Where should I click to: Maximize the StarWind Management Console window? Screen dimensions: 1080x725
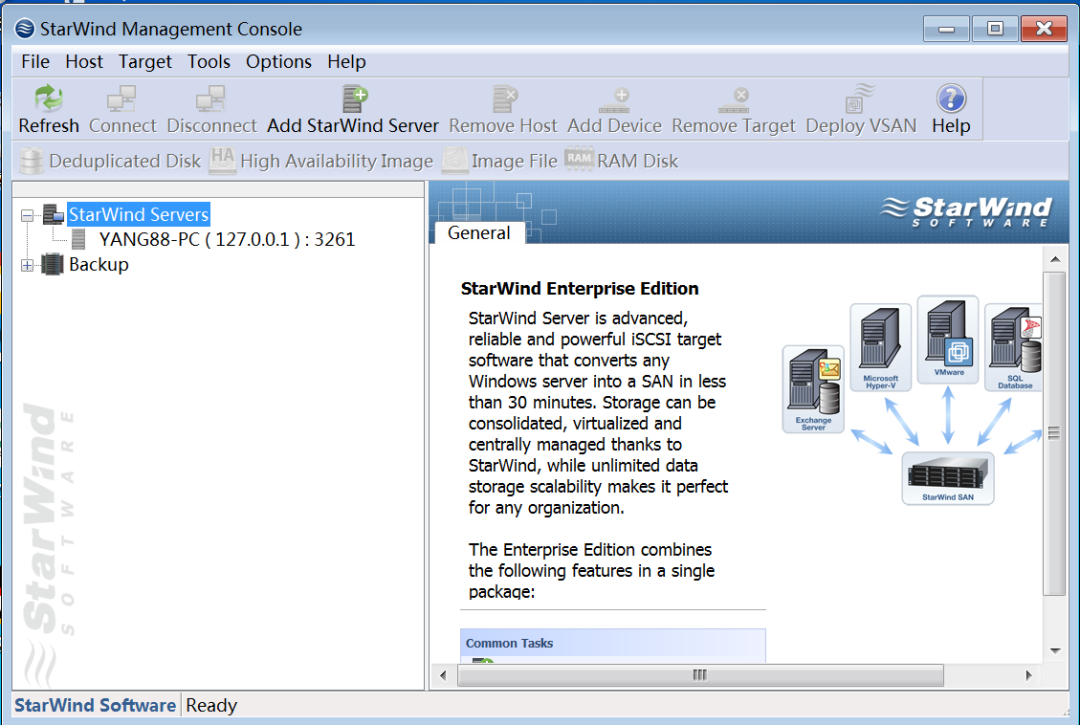[x=995, y=29]
